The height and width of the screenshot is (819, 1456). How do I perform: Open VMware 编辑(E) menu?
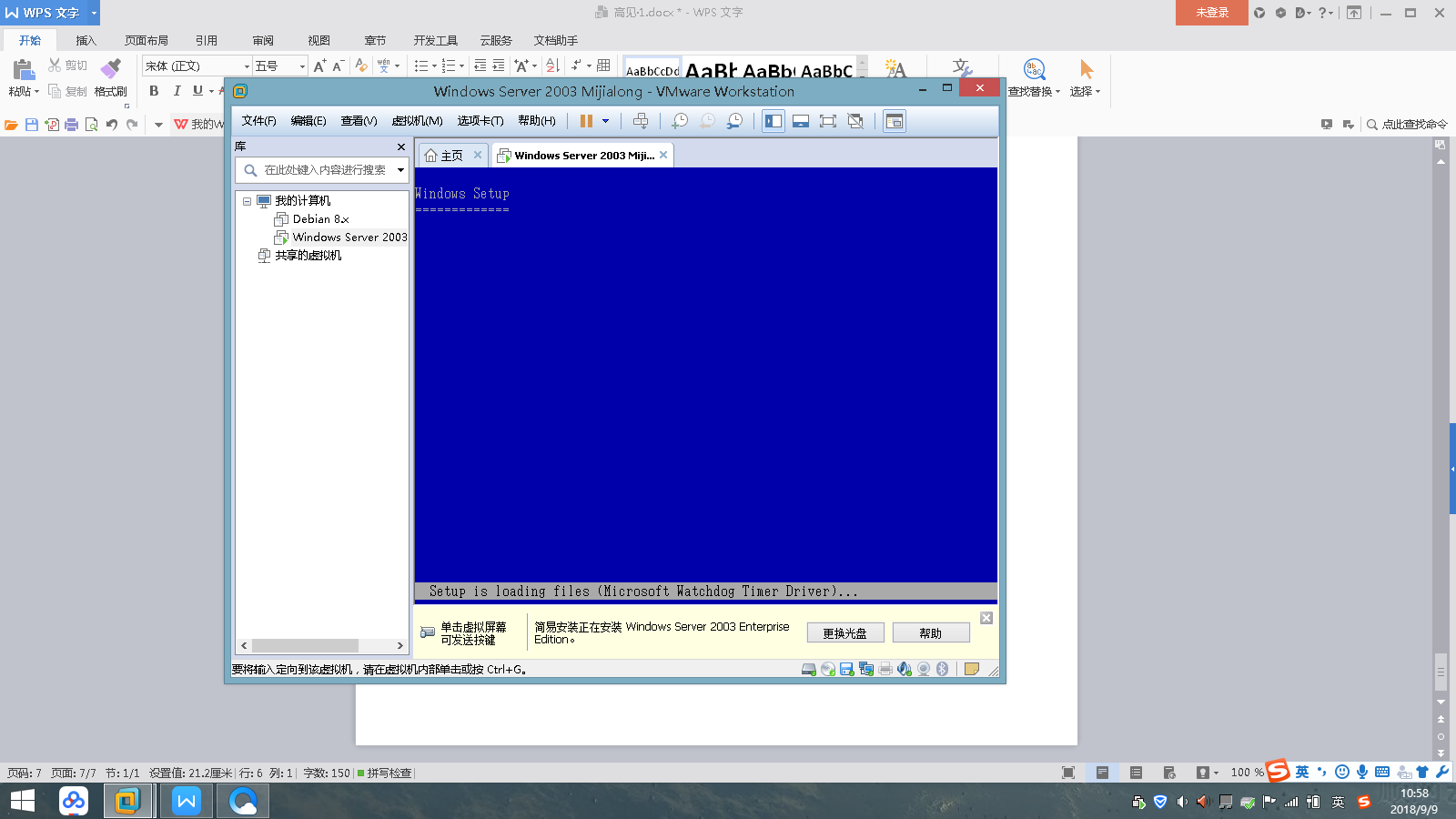pos(308,121)
